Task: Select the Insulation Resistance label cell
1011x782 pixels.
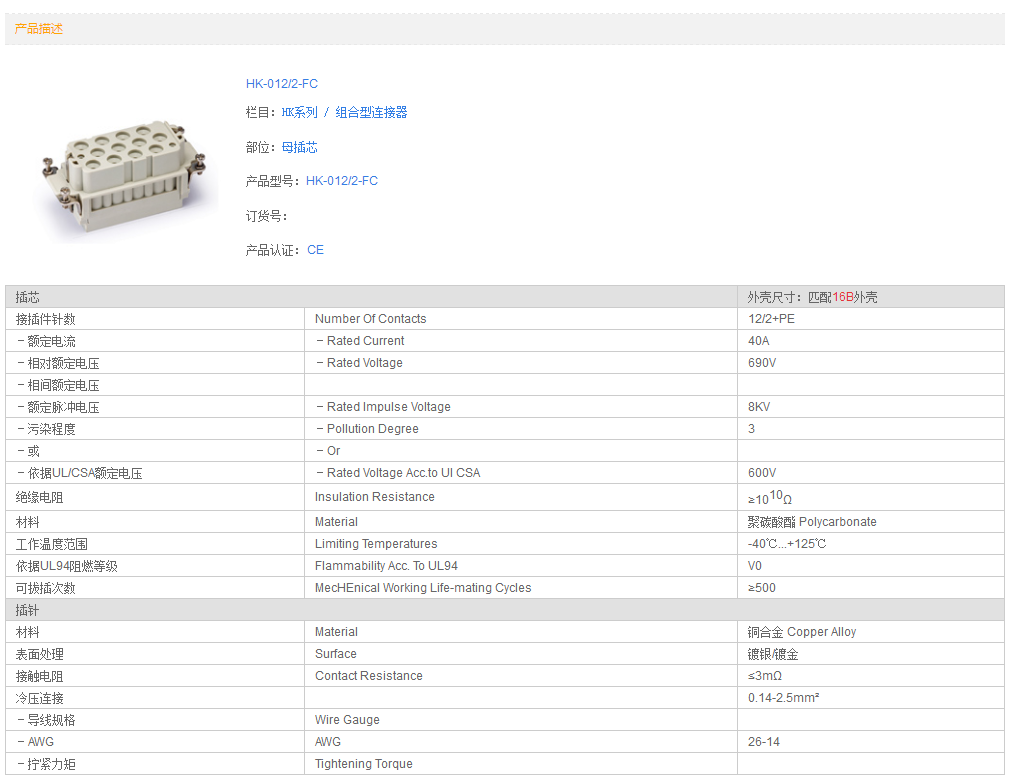Action: point(374,497)
